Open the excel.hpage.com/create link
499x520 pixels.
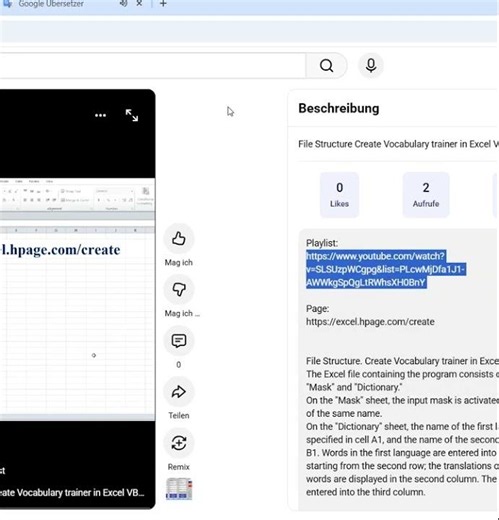(370, 322)
